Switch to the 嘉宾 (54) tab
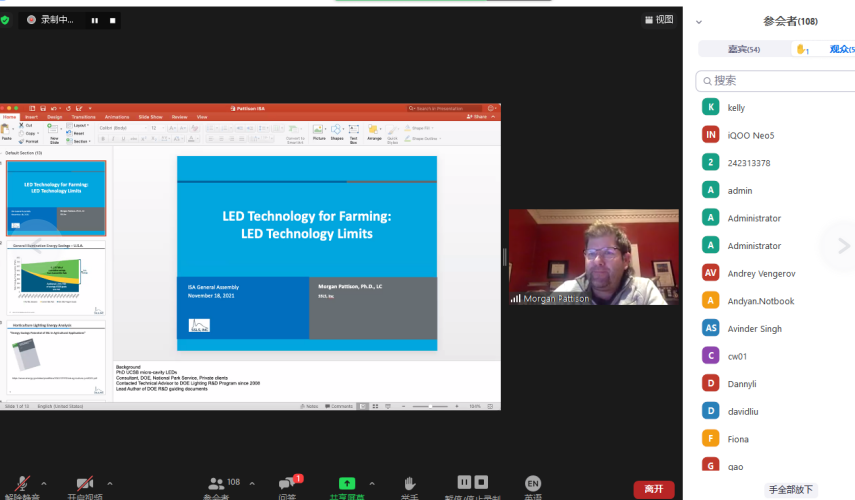Image resolution: width=855 pixels, height=500 pixels. pos(743,49)
